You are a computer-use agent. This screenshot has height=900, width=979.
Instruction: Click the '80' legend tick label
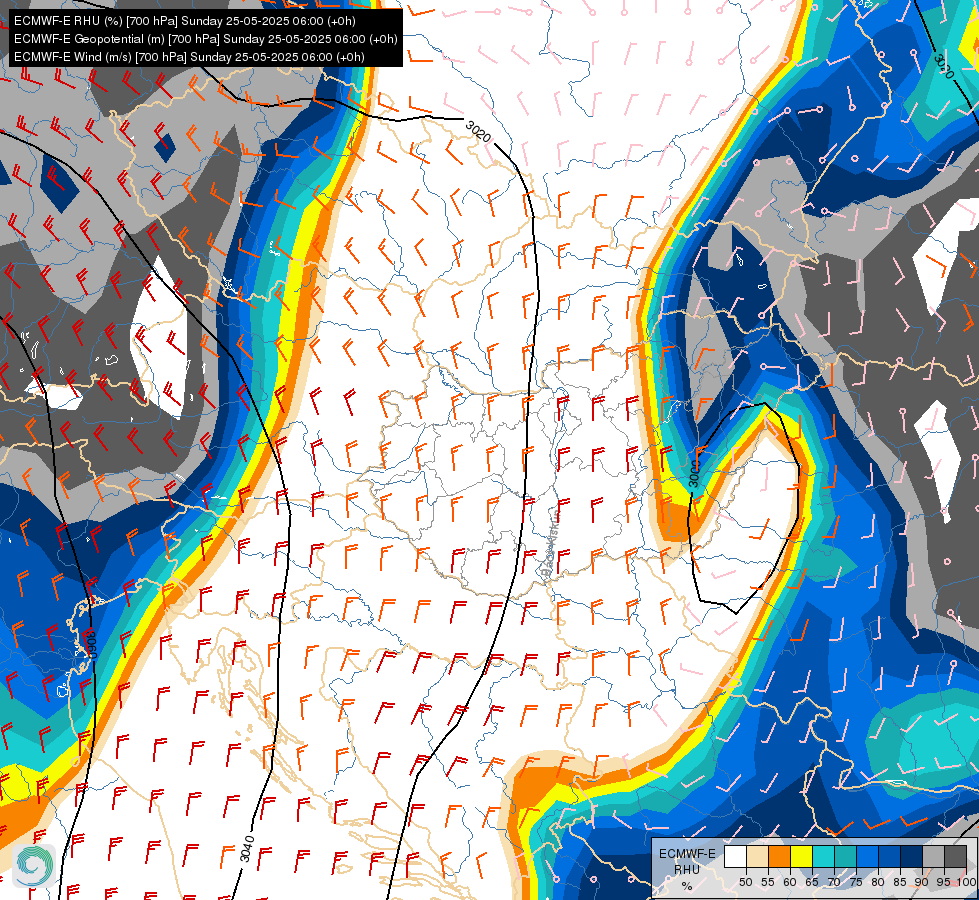click(878, 882)
